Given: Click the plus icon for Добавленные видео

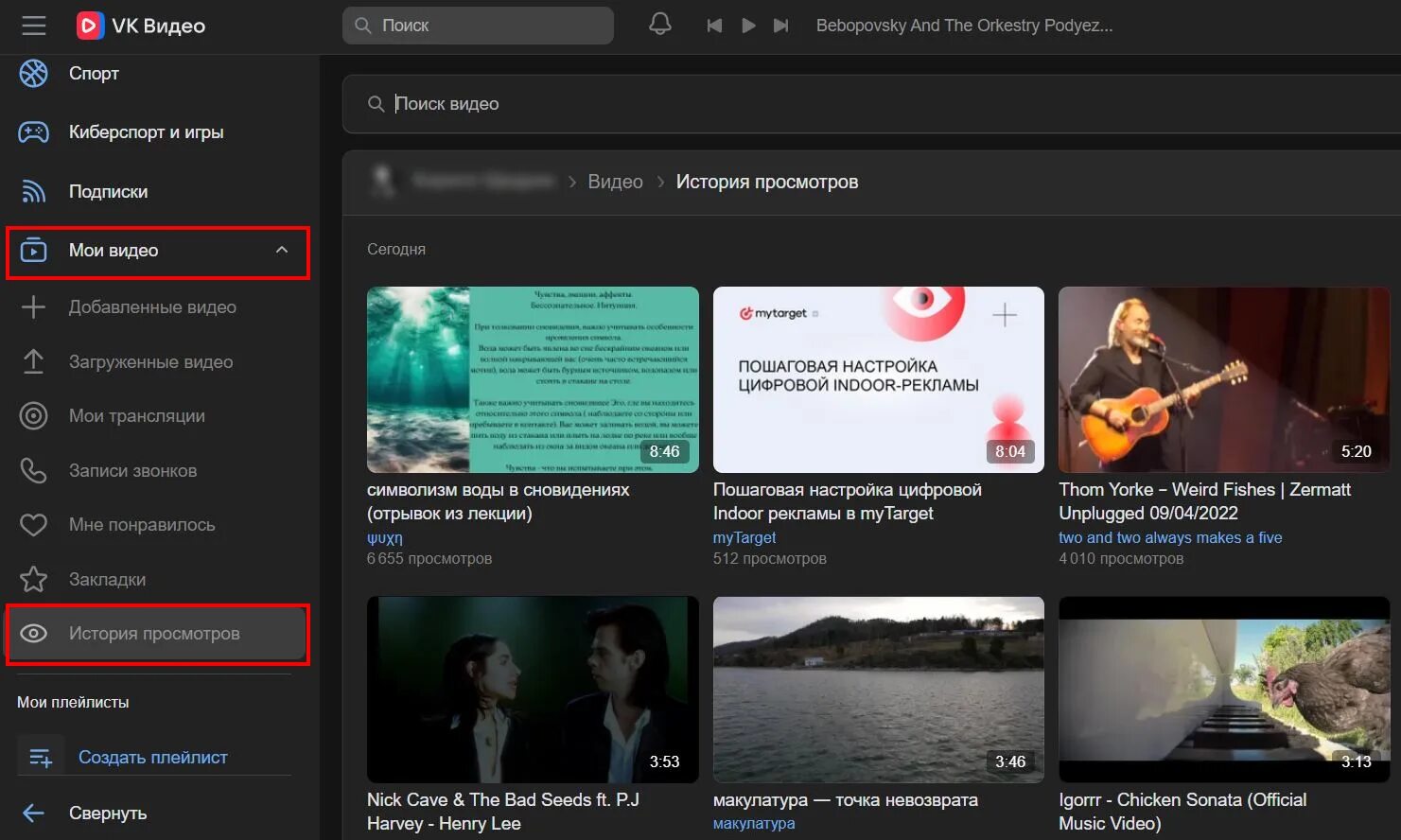Looking at the screenshot, I should tap(34, 307).
